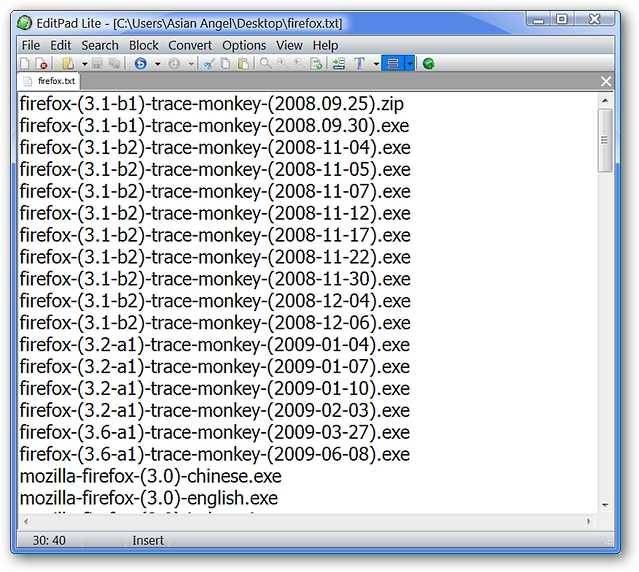
Task: Click the find next toolbar icon
Action: (x=282, y=63)
